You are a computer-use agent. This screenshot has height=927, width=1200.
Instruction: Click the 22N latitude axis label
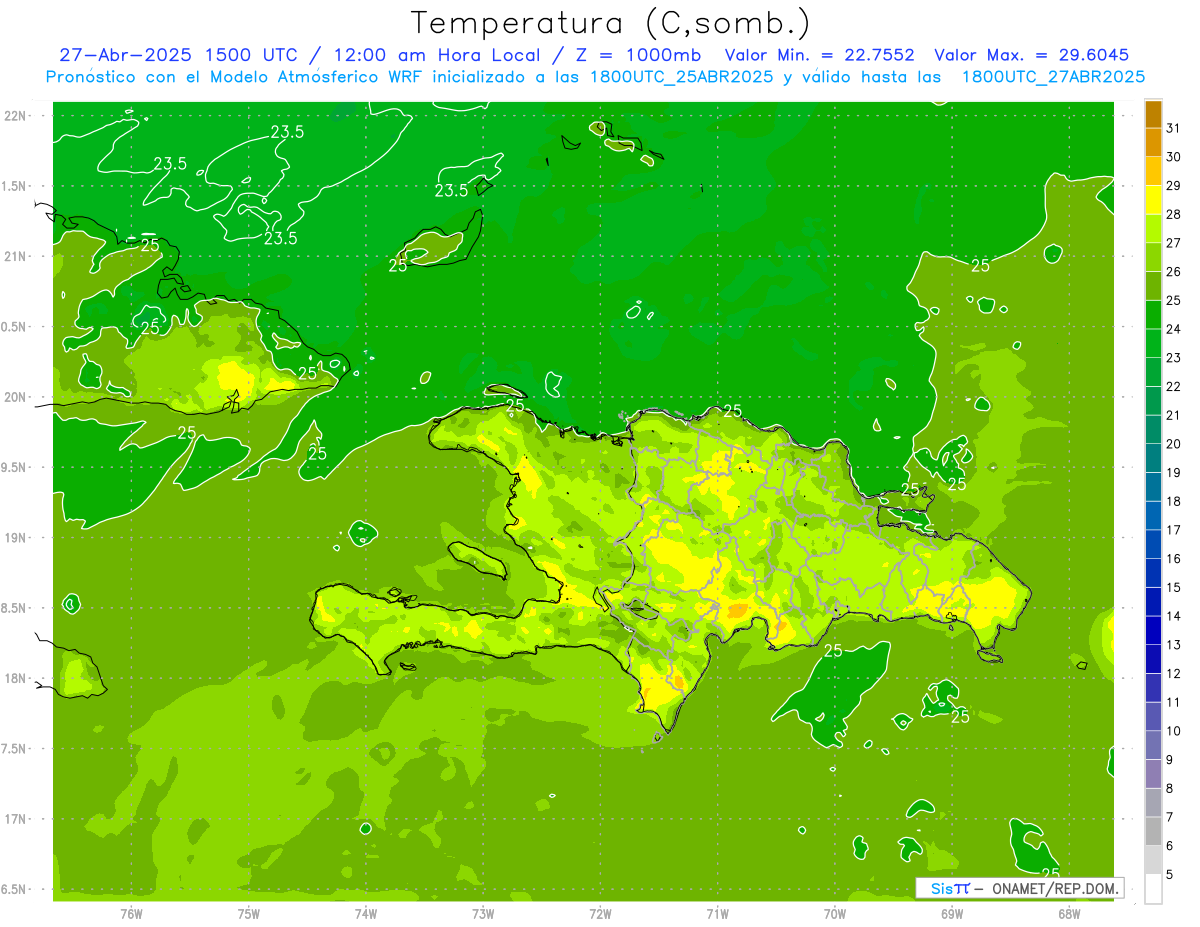pos(17,116)
